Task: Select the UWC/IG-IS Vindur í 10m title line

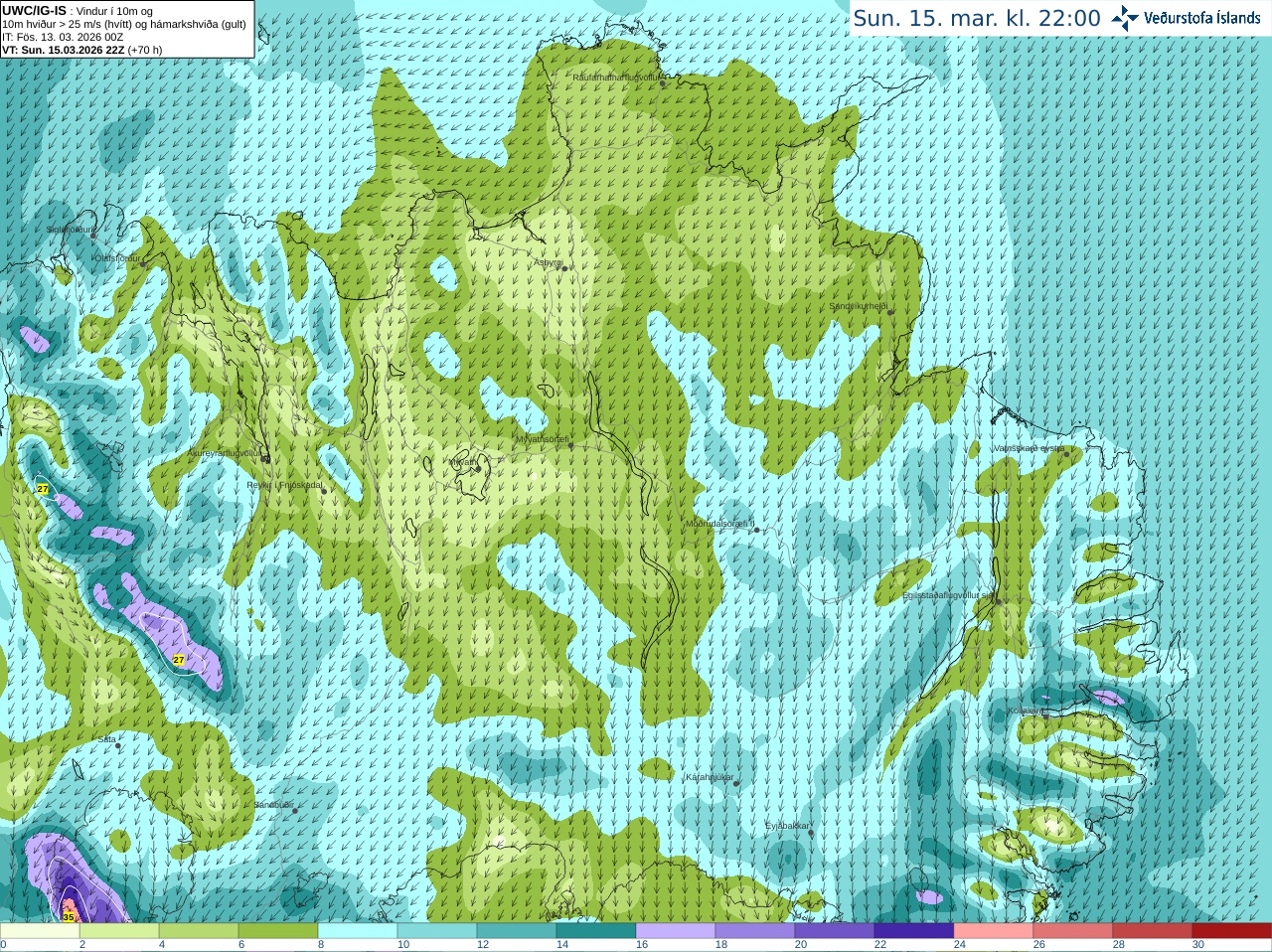Action: 77,11
